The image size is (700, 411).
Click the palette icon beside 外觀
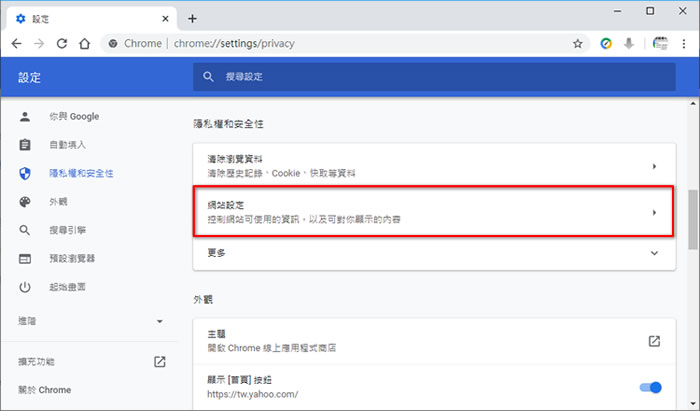pos(25,202)
